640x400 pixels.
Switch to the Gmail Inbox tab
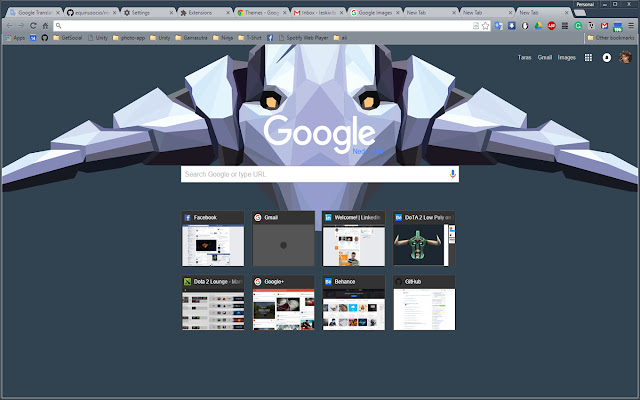click(x=318, y=13)
